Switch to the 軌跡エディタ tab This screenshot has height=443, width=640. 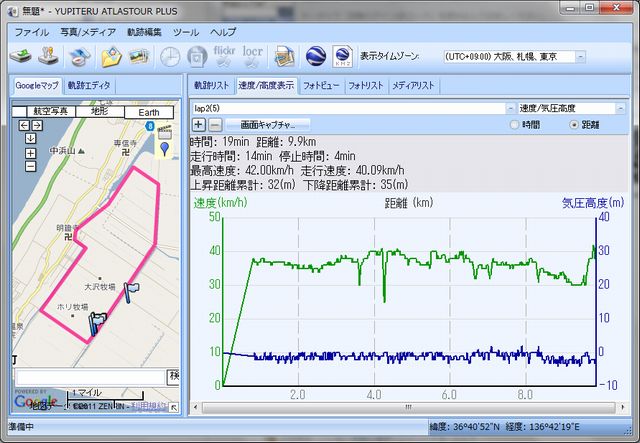[89, 85]
